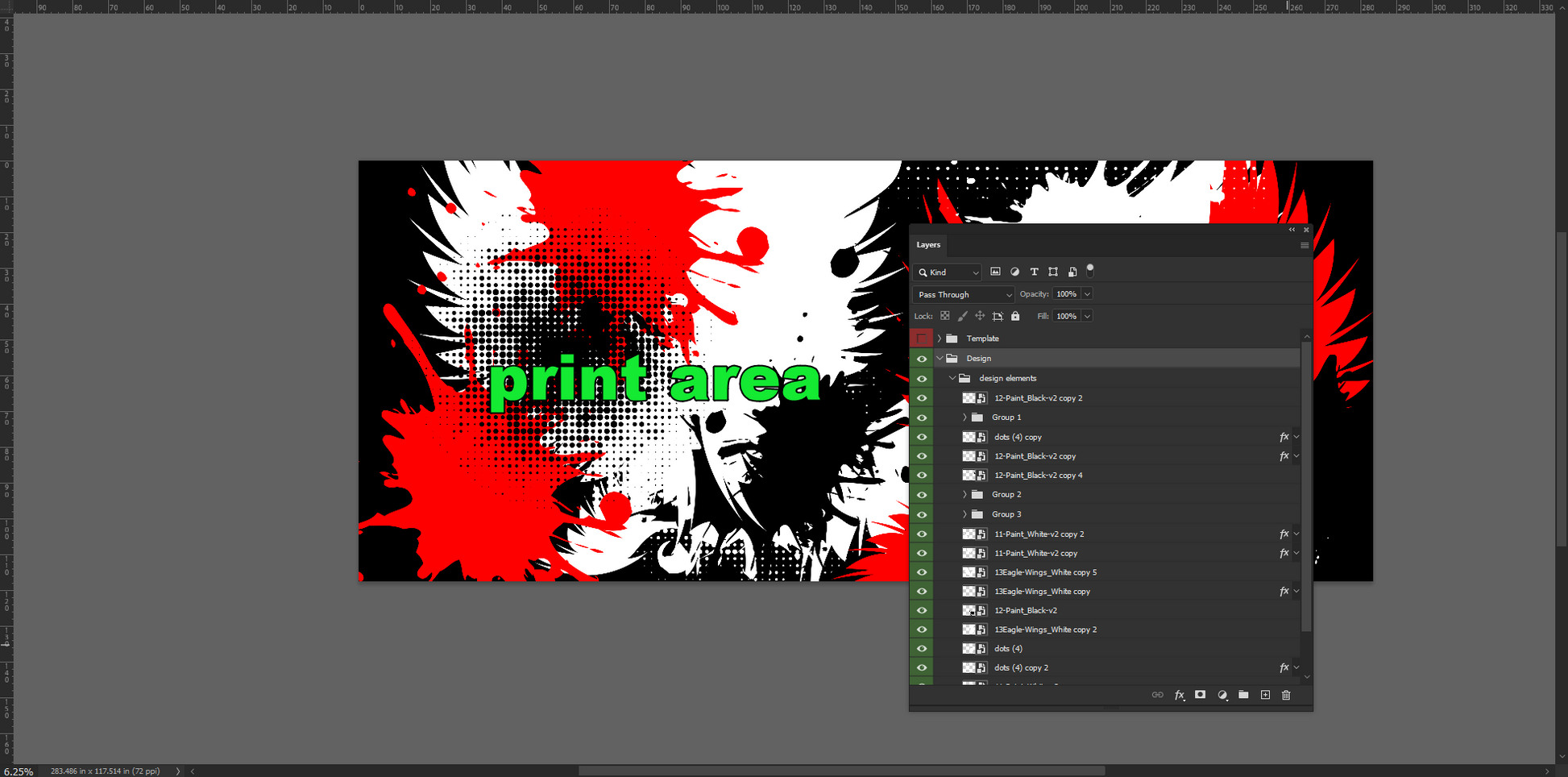Click the pixel layer filter icon
Screen dimensions: 1568x777
coord(995,272)
